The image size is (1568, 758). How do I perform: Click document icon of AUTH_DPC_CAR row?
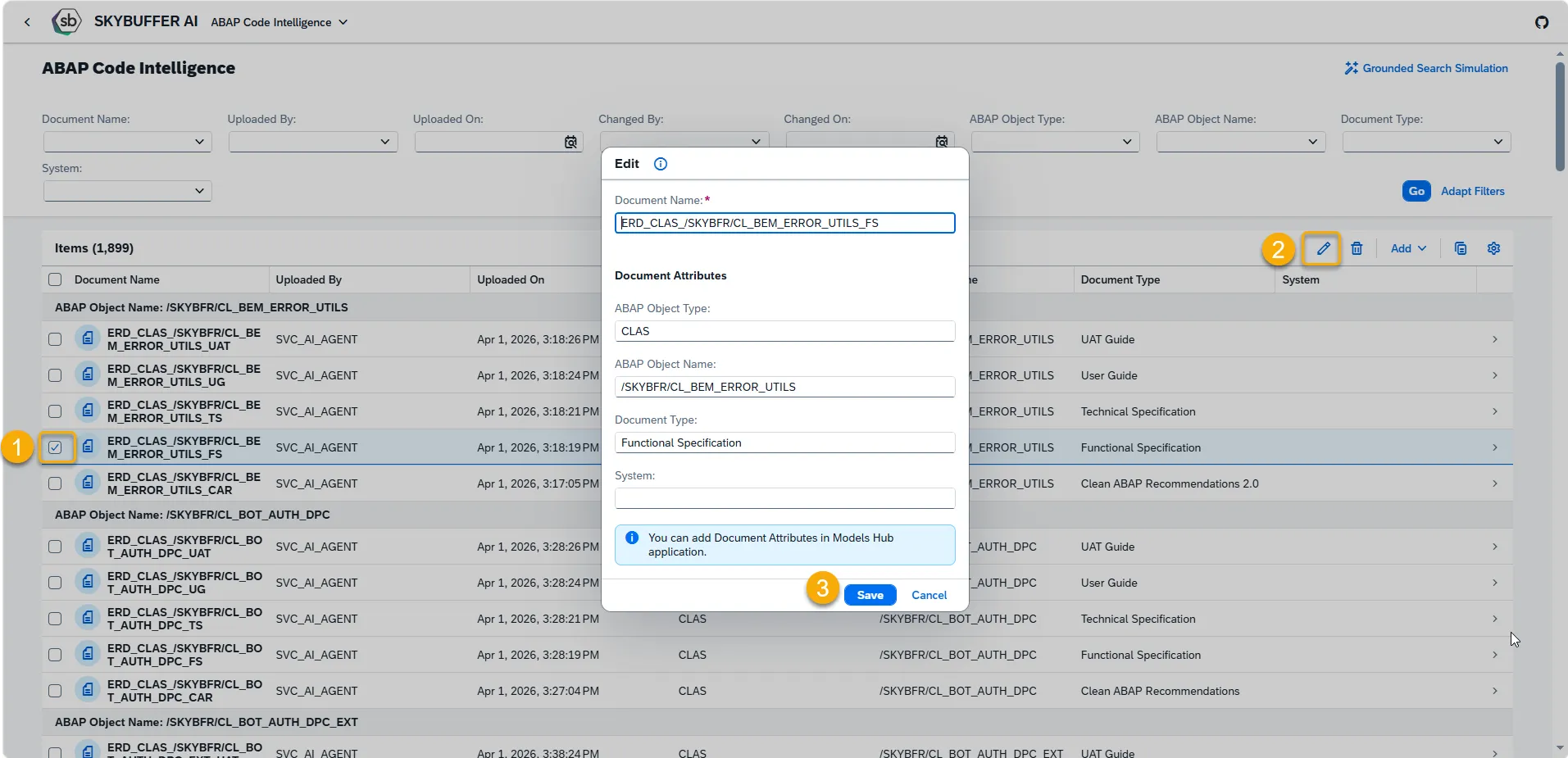pos(88,690)
